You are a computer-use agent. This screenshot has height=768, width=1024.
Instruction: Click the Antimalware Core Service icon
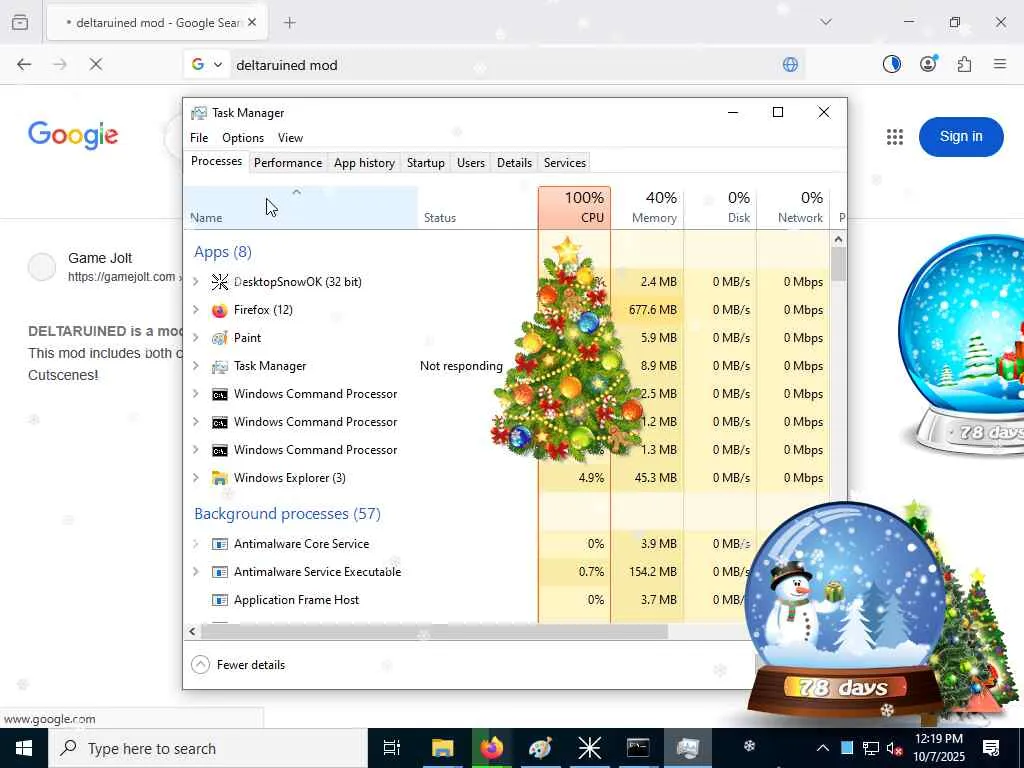(220, 544)
